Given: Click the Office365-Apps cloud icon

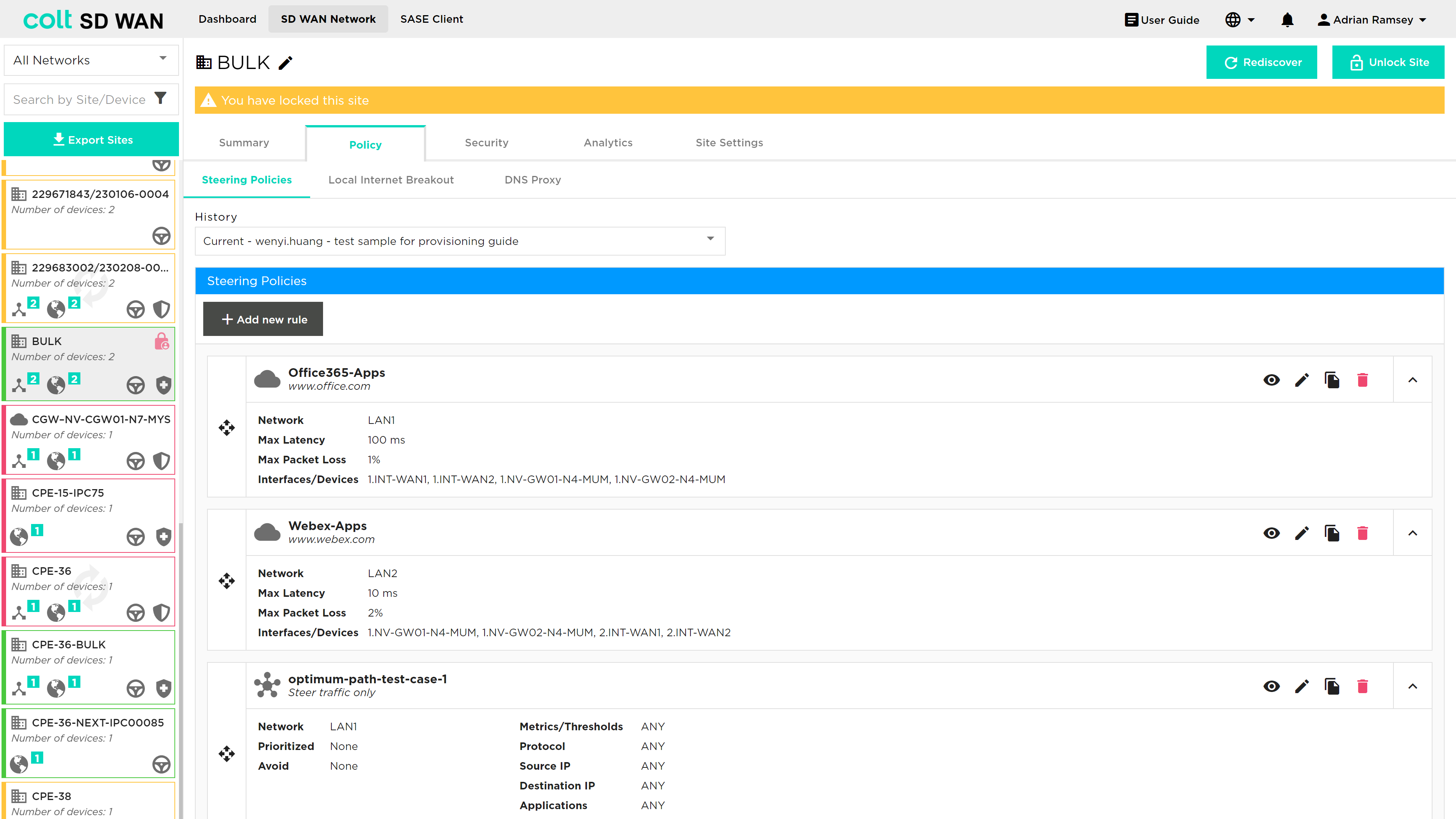Looking at the screenshot, I should [x=267, y=379].
